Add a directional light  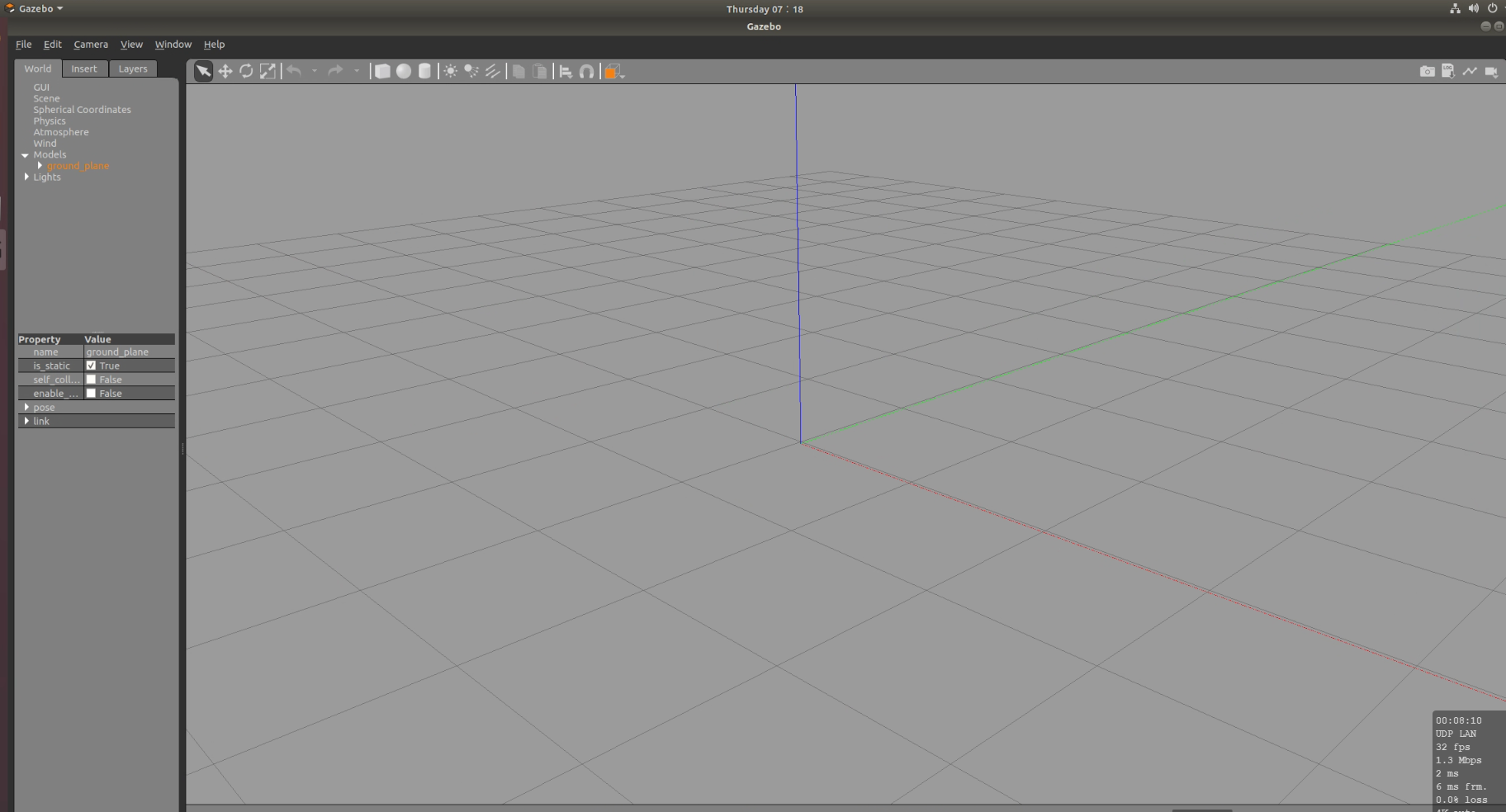[493, 72]
